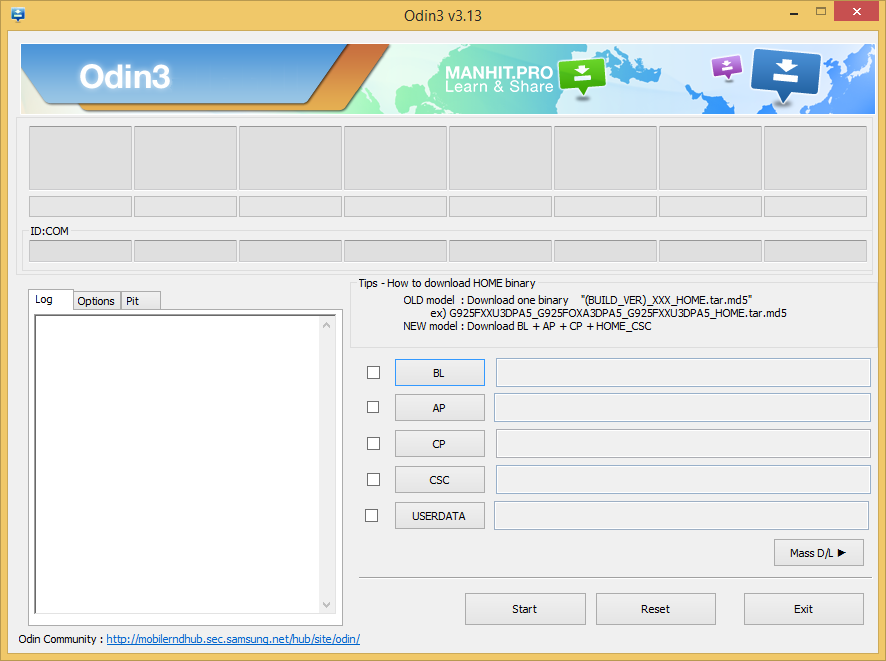886x661 pixels.
Task: Start the flashing process
Action: pyautogui.click(x=525, y=609)
